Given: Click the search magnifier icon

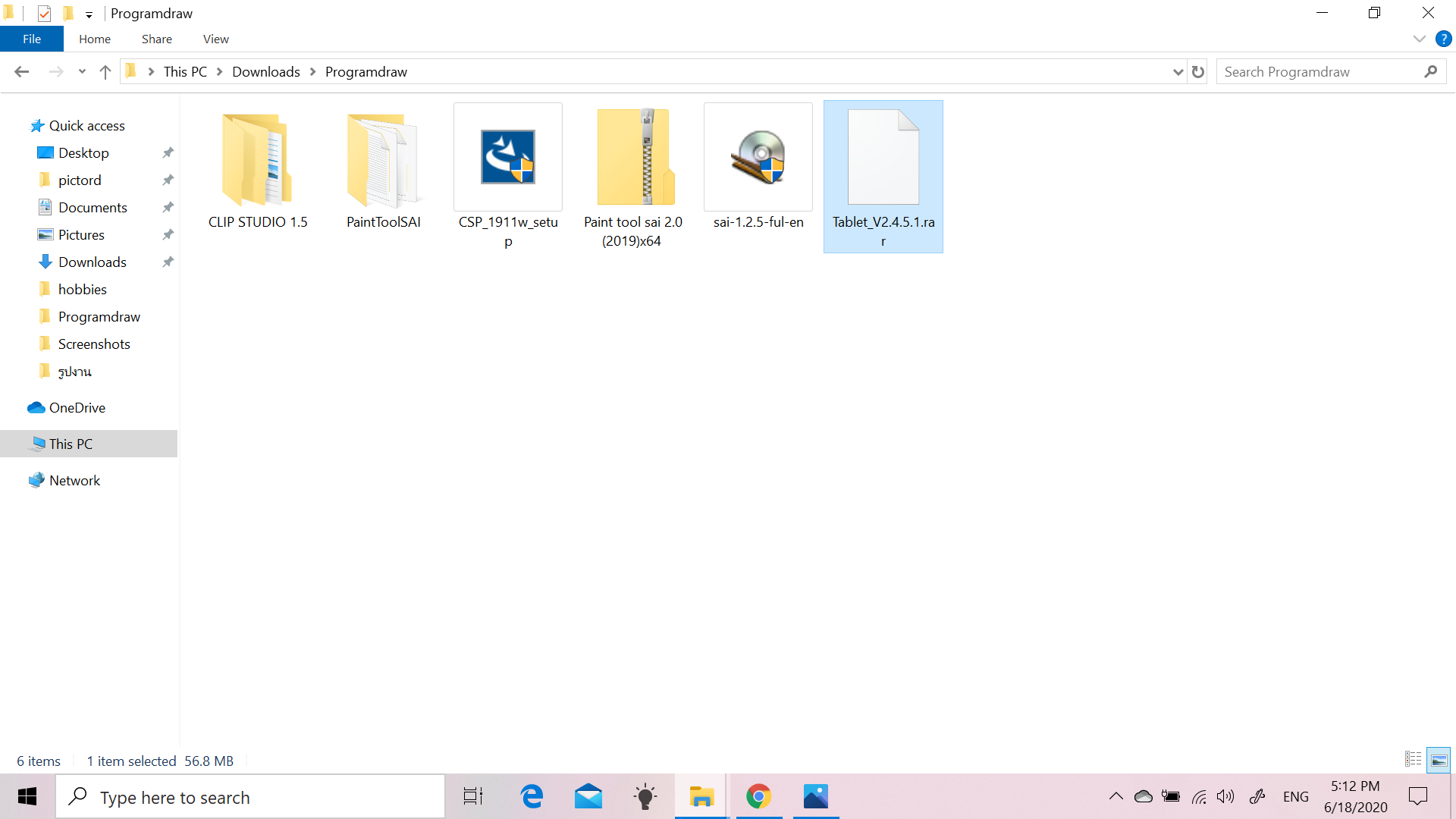Looking at the screenshot, I should [1431, 72].
